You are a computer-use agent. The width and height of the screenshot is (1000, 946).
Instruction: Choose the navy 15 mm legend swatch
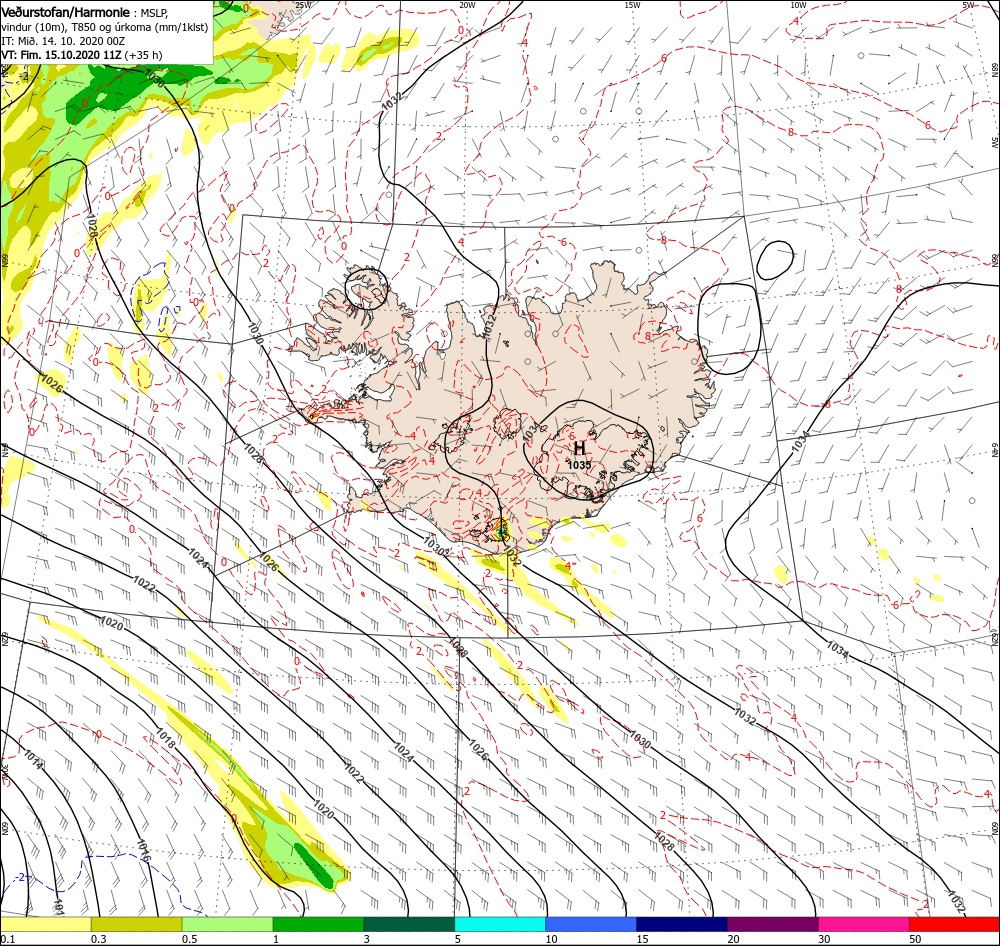click(682, 924)
